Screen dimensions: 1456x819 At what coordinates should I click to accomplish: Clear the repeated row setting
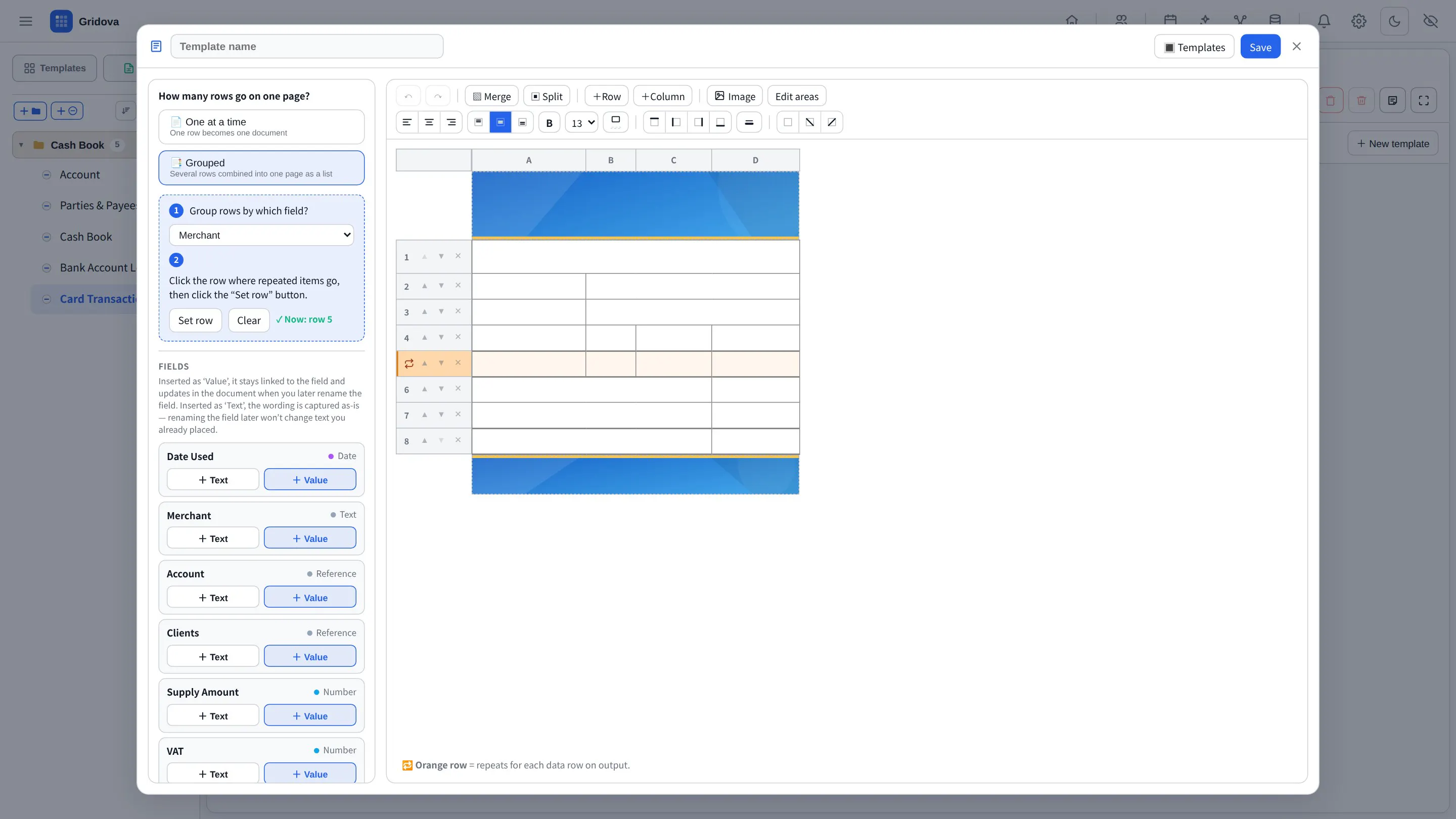pos(249,320)
